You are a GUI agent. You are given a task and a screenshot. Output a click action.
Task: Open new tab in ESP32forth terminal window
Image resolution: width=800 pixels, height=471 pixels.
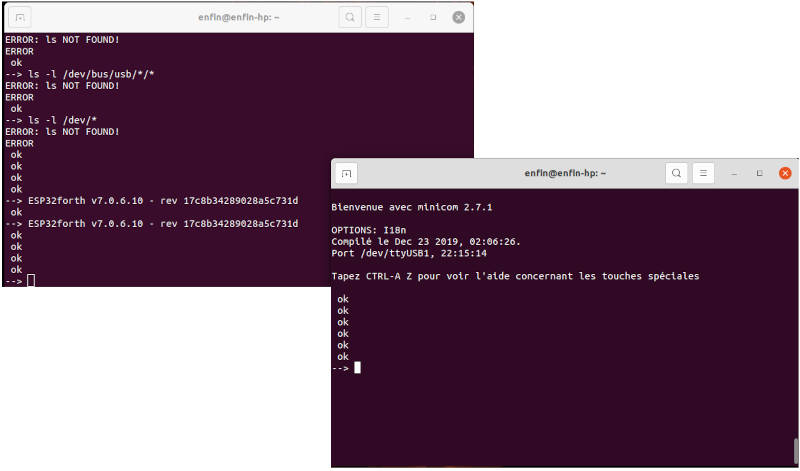tap(21, 17)
